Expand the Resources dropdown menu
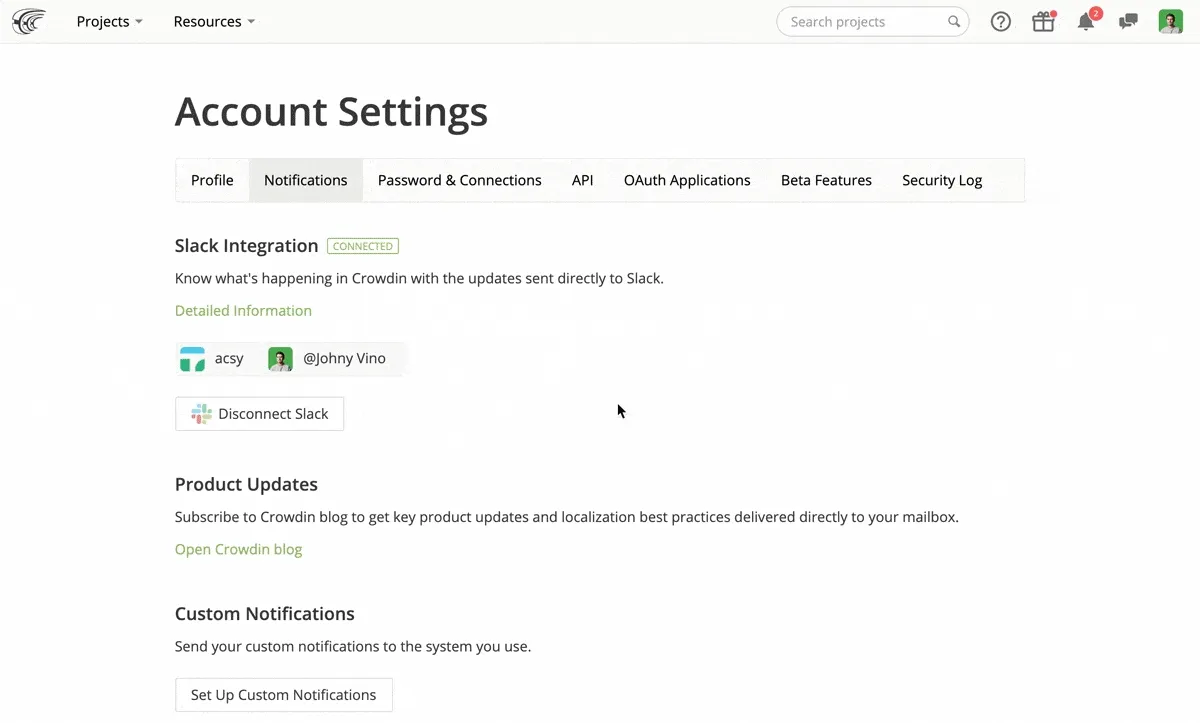This screenshot has width=1200, height=723. 214,22
